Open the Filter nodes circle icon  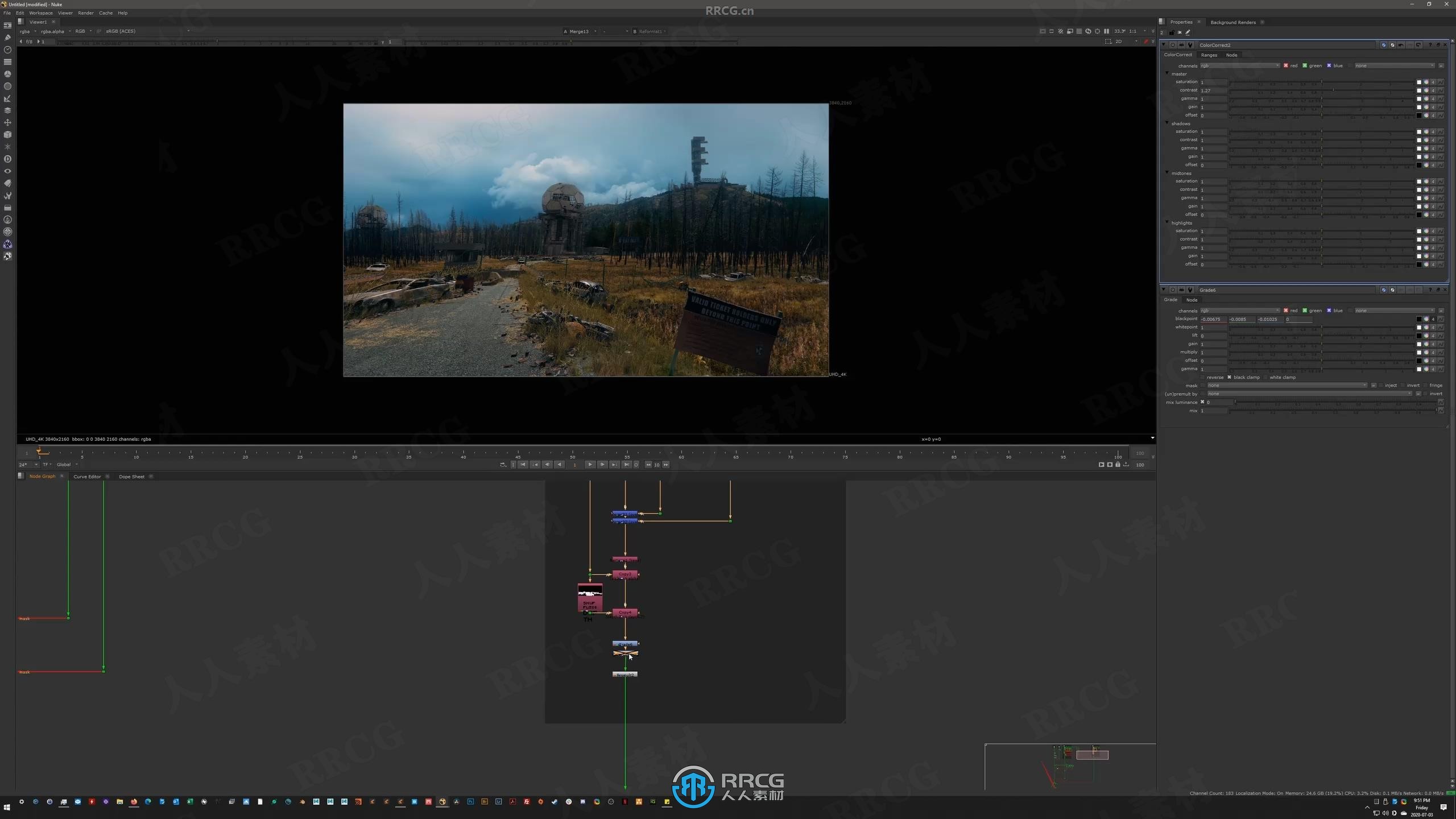(7, 86)
